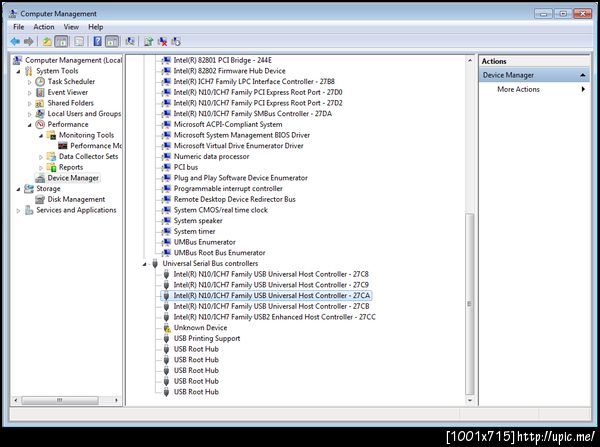Click the USB Printing Support plug icon
Viewport: 600px width, 447px height.
click(166, 339)
